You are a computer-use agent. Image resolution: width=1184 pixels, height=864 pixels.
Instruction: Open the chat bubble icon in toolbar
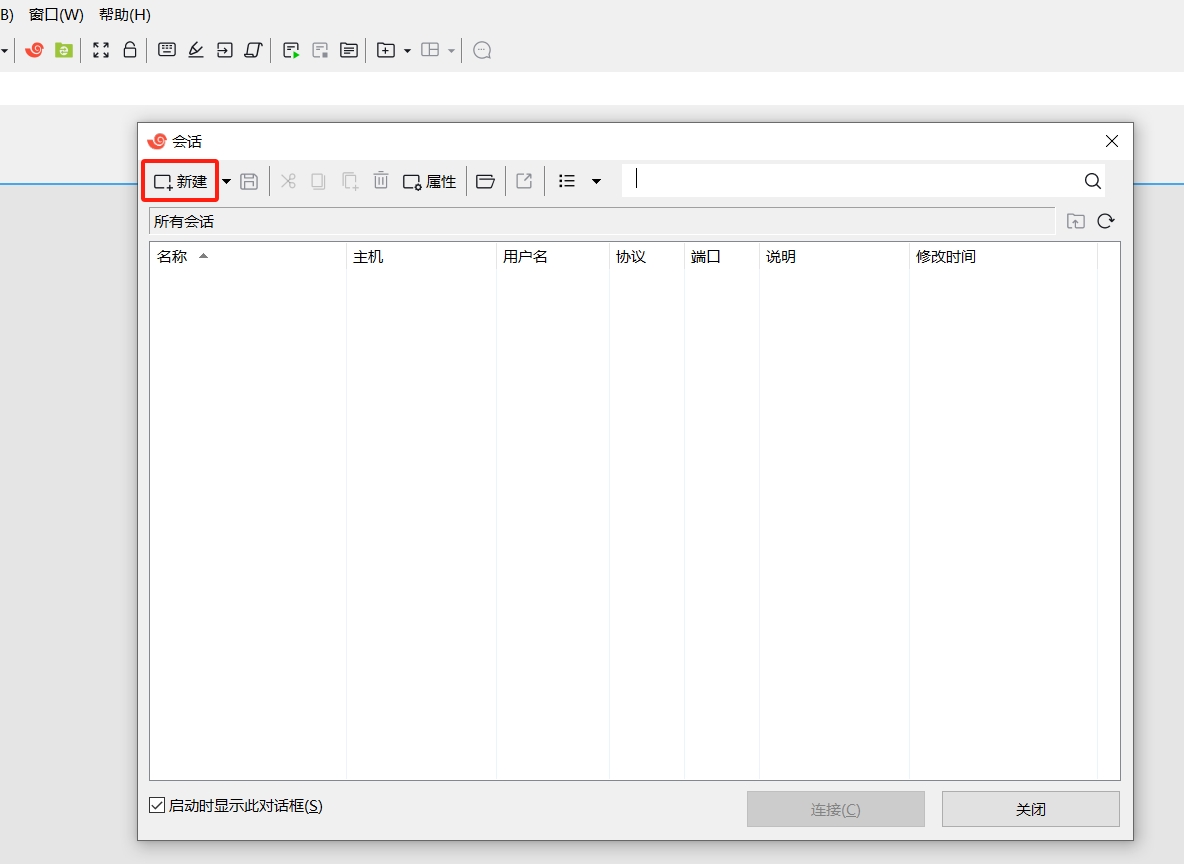pyautogui.click(x=482, y=51)
